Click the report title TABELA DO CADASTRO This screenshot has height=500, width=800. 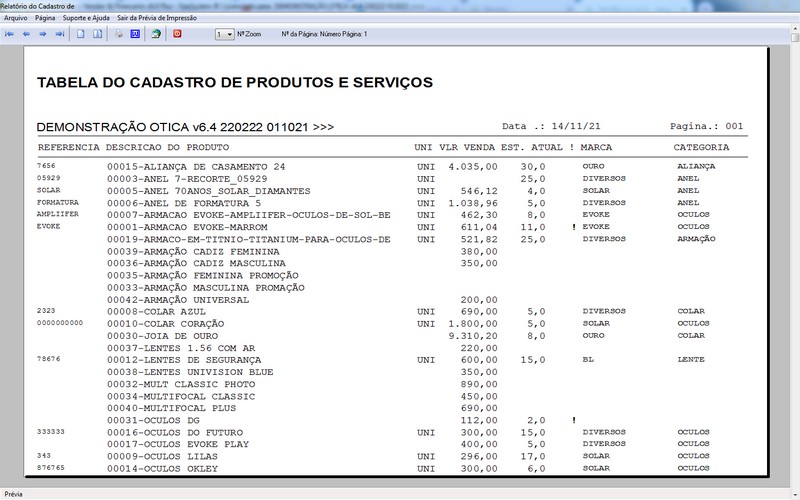coord(235,82)
